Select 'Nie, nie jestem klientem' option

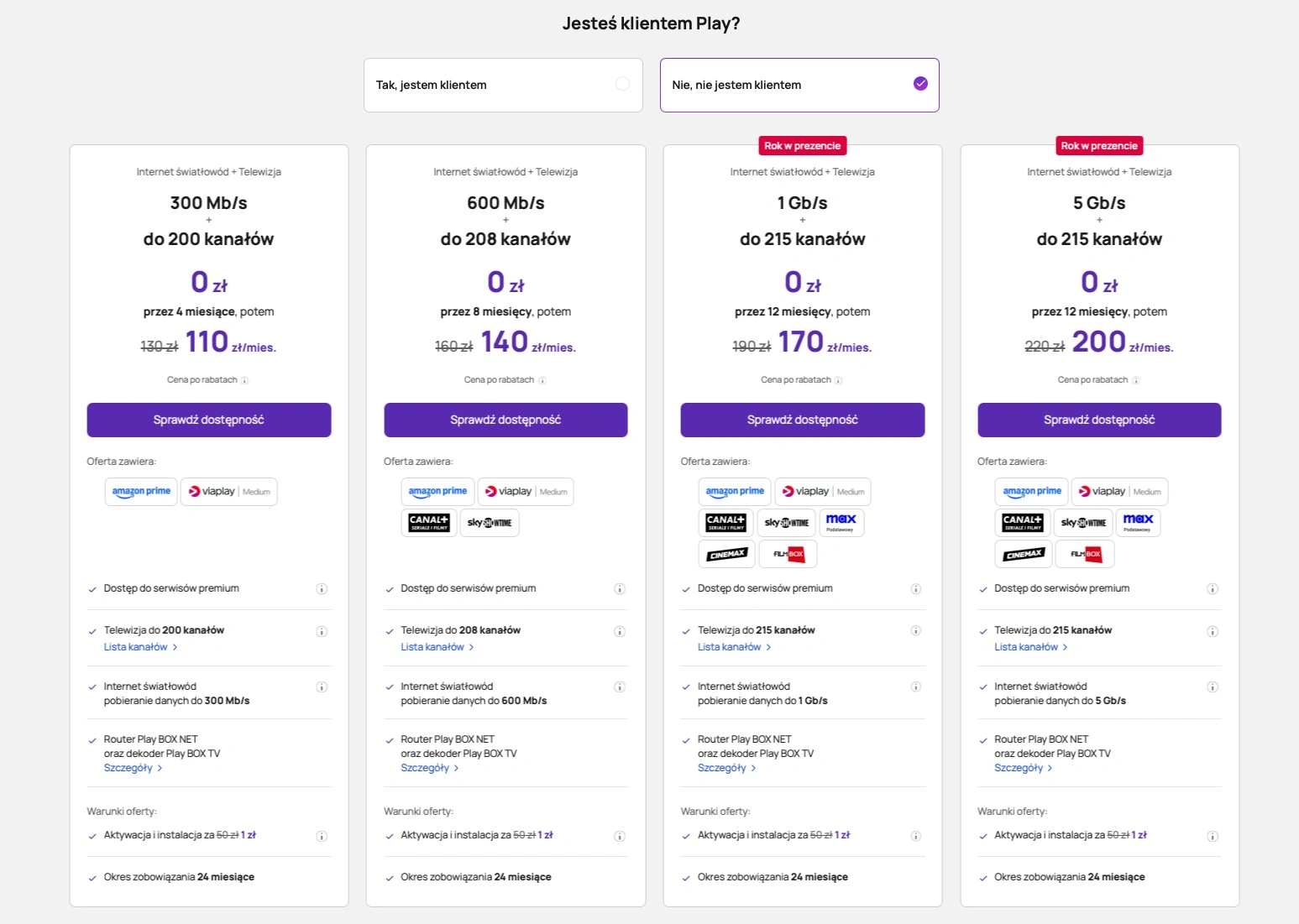point(799,85)
